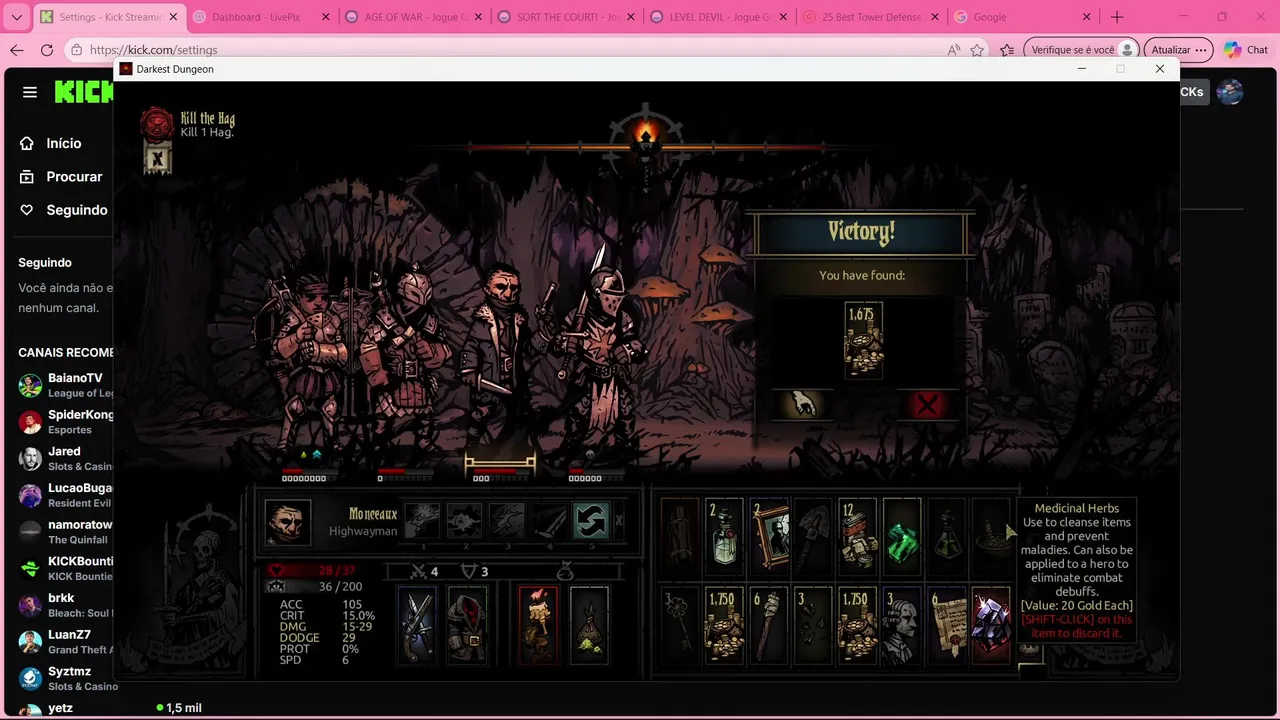Select Monceaux's portrait in the hero panel
The height and width of the screenshot is (720, 1280).
pos(288,522)
